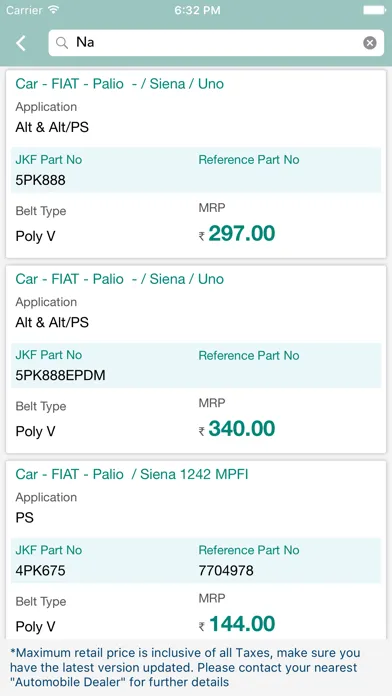Select JKF part number 5PK888EPDM

pos(60,376)
